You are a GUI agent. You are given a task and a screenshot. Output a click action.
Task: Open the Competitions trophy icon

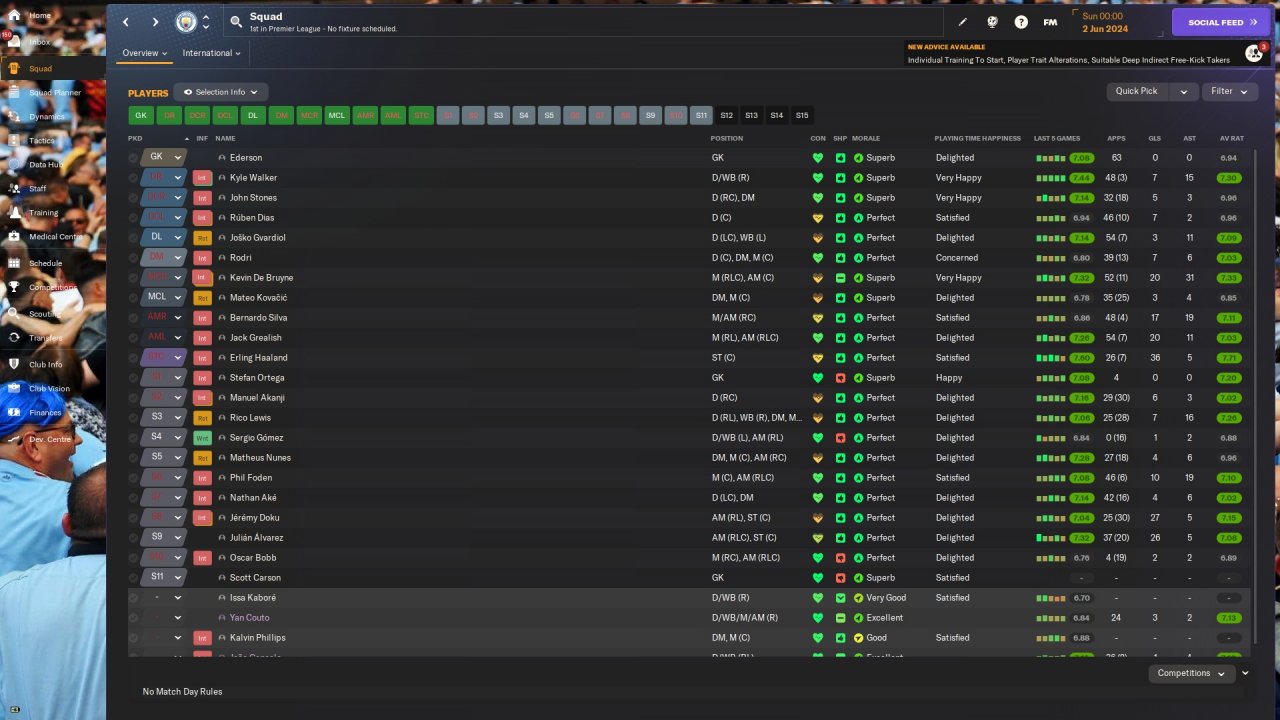pos(14,287)
